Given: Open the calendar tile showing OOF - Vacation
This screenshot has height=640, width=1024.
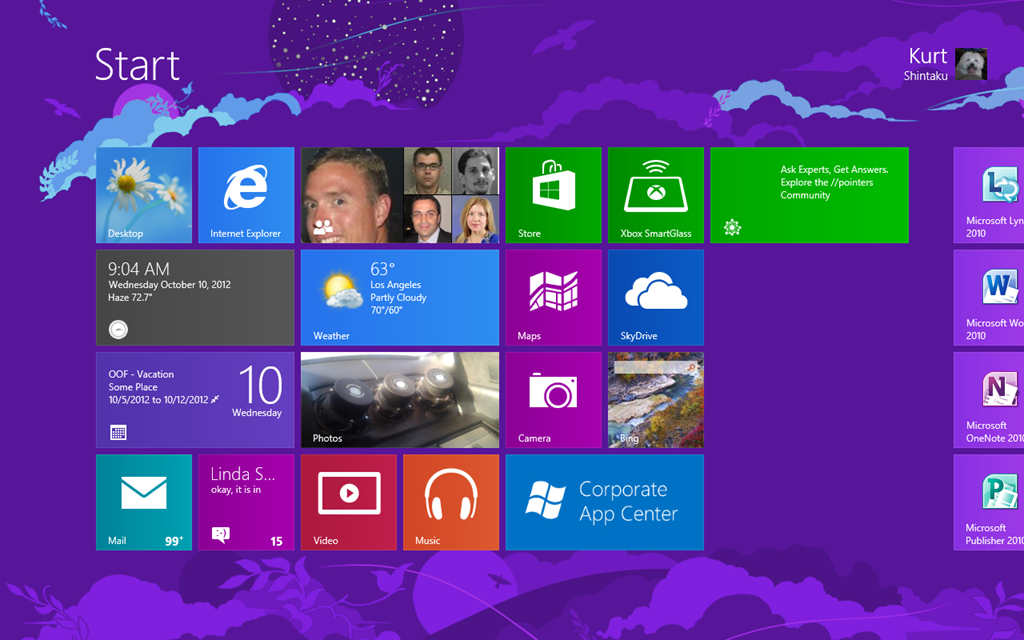Looking at the screenshot, I should tap(195, 399).
